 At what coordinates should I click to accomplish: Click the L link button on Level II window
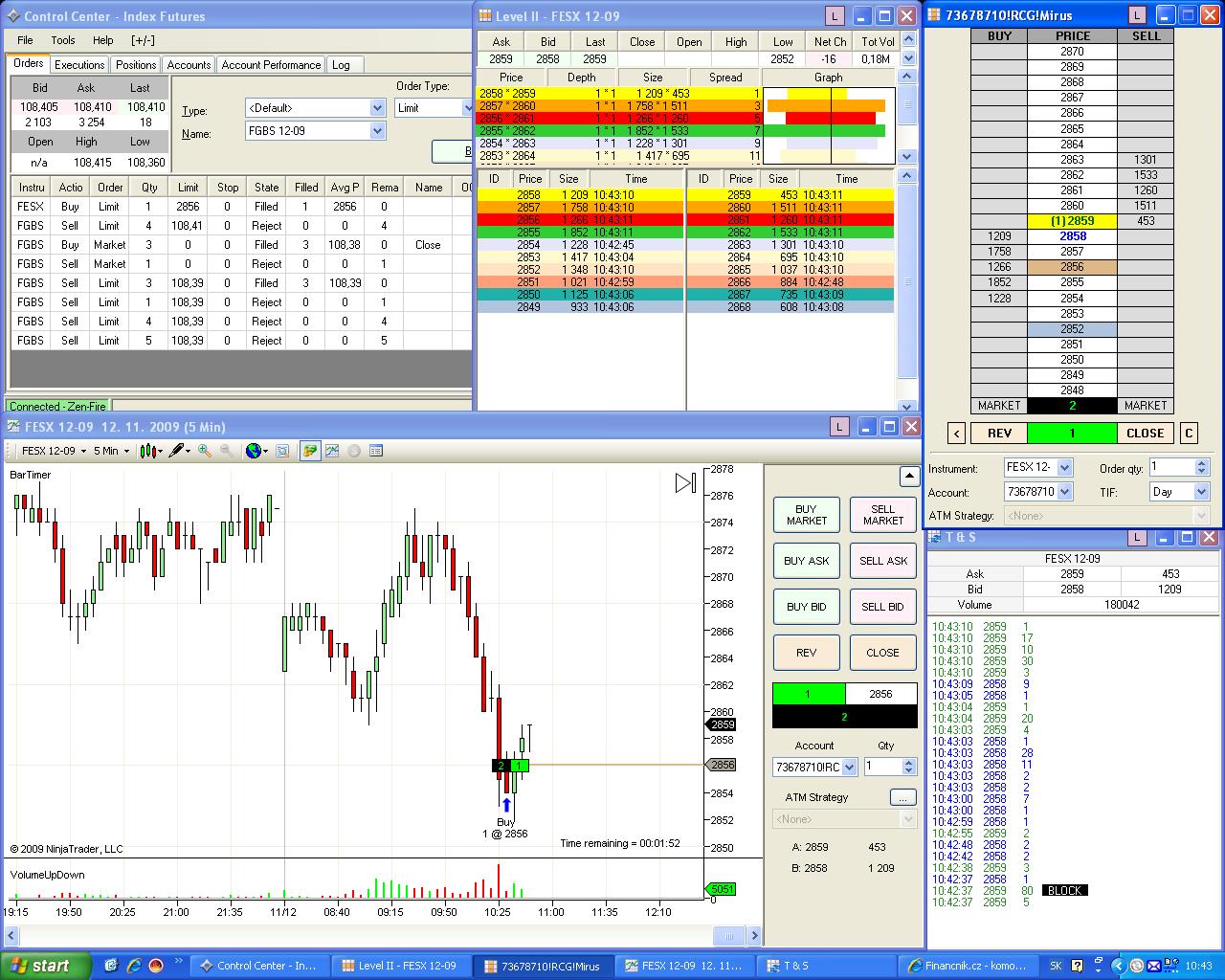(835, 15)
